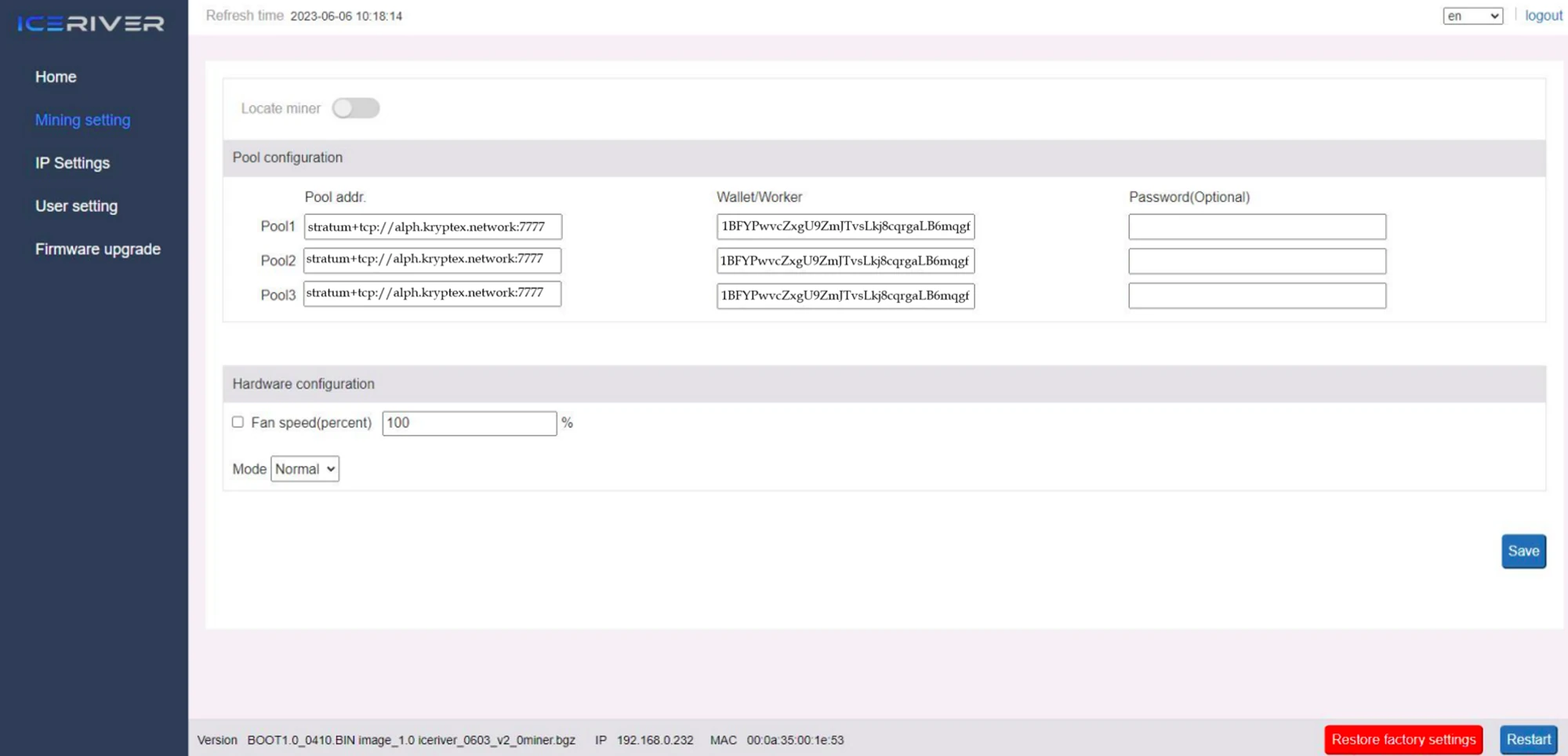Click the fan speed percent input
Image resolution: width=1568 pixels, height=756 pixels.
click(469, 423)
